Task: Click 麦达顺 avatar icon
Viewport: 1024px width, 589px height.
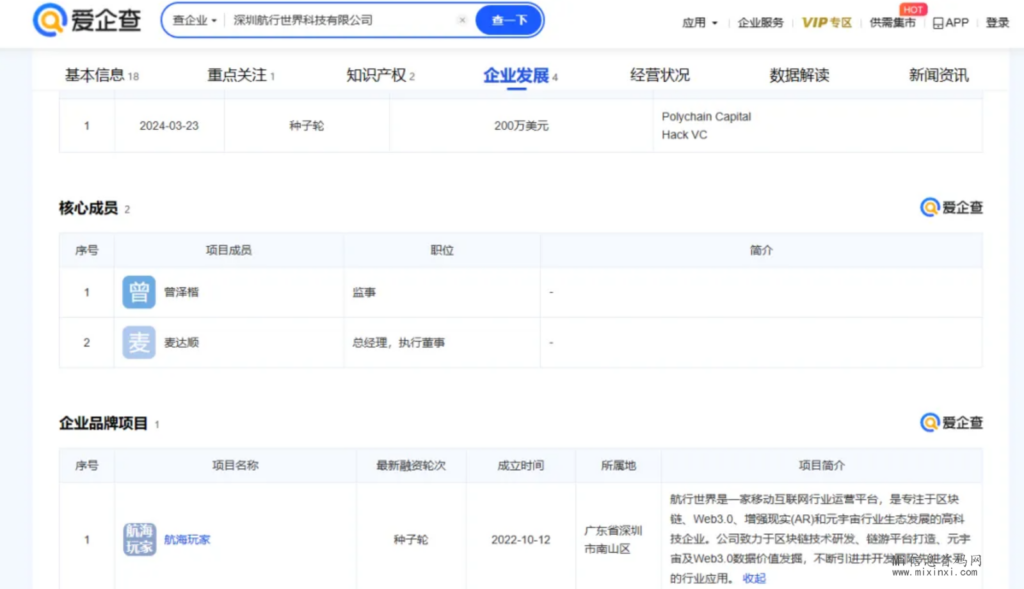Action: pos(139,343)
